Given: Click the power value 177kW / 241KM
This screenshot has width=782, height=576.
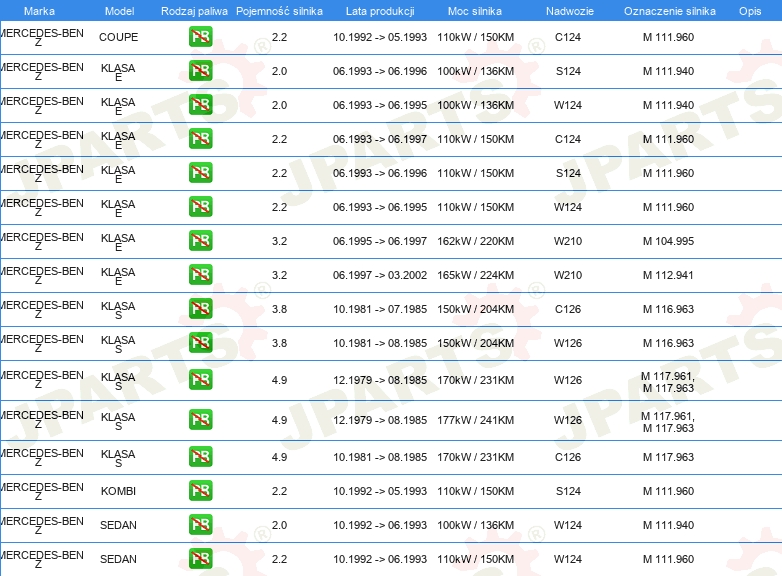Looking at the screenshot, I should [475, 420].
